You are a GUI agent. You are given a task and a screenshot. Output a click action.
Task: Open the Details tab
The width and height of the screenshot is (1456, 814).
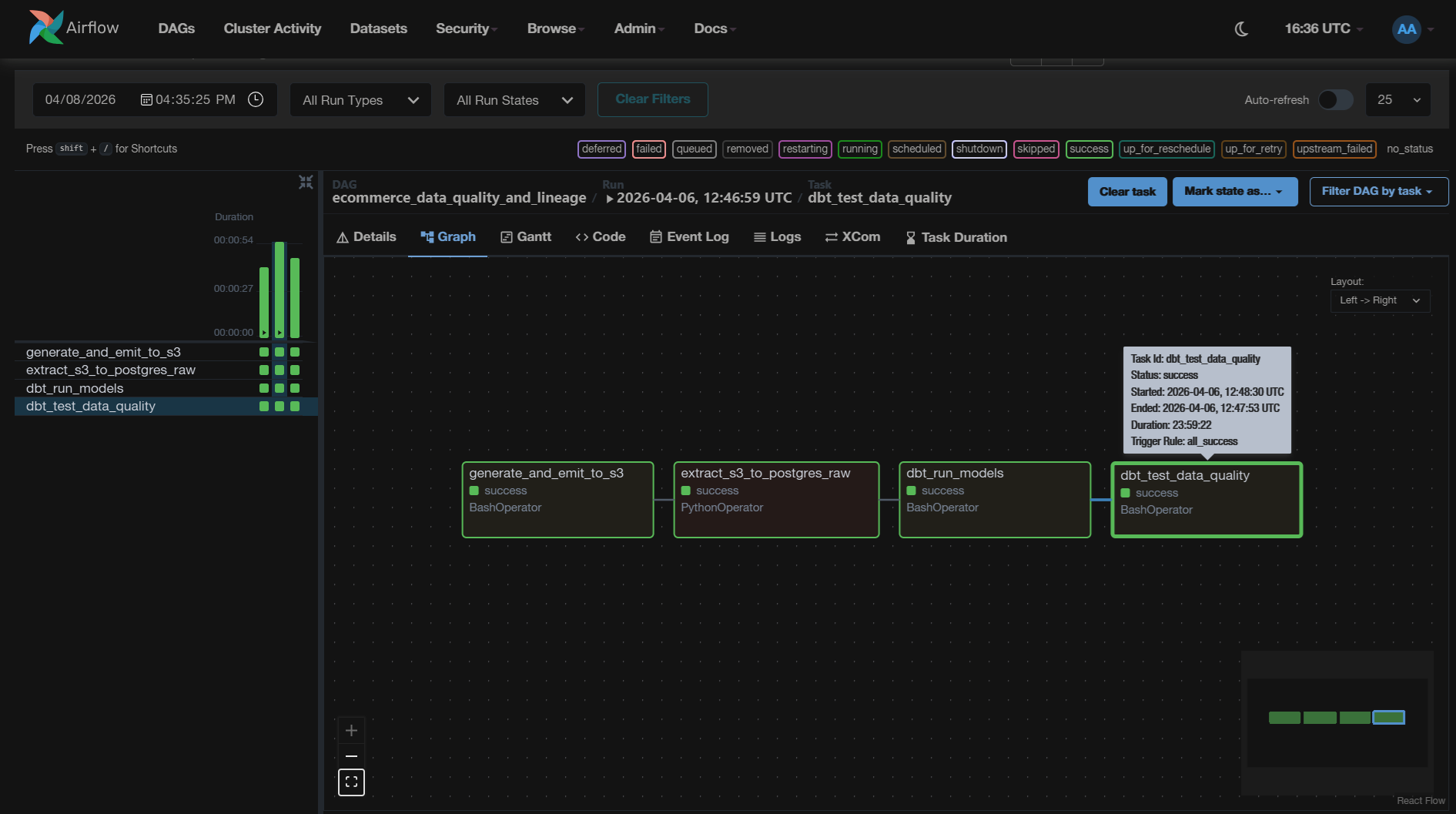point(367,237)
